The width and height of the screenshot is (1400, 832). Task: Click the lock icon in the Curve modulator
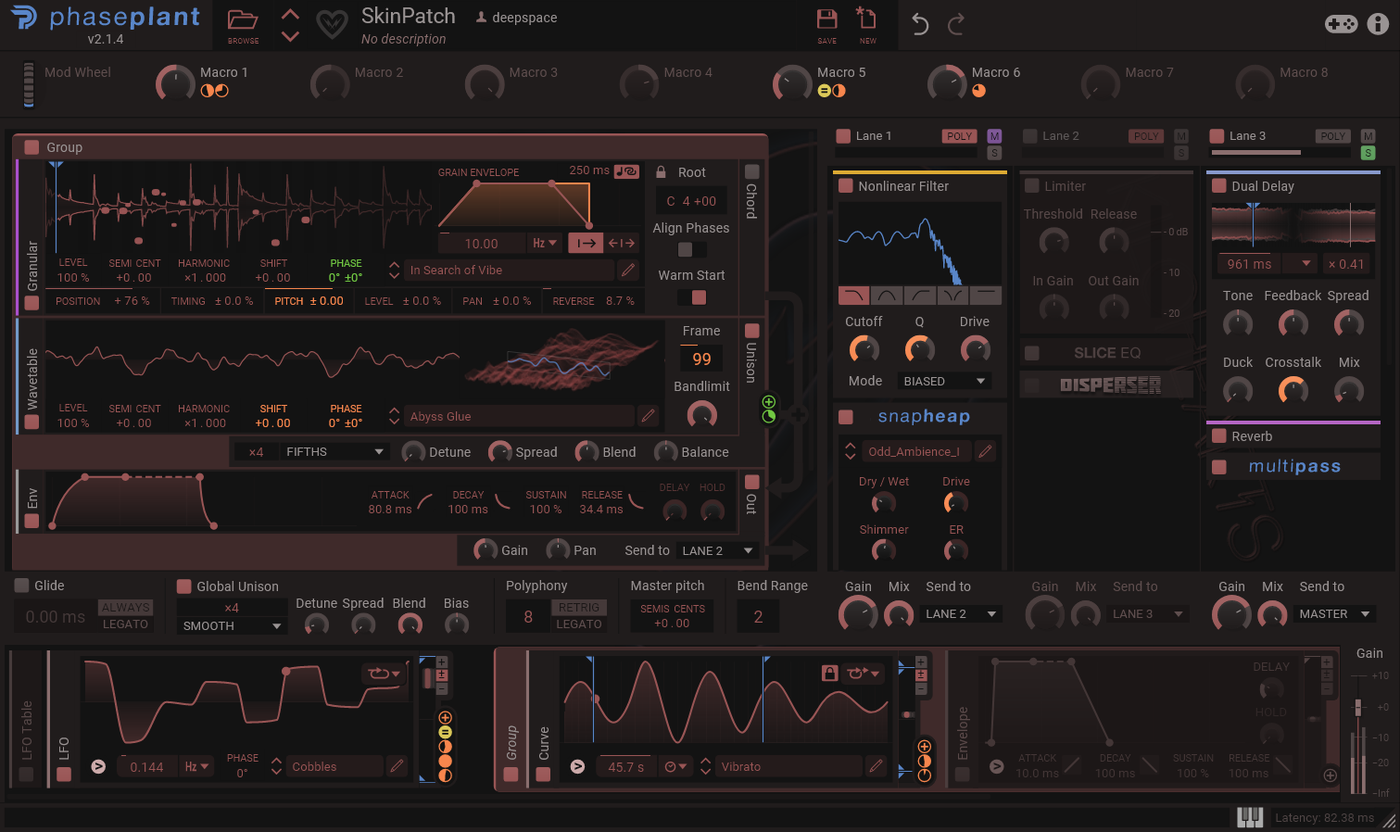[829, 673]
